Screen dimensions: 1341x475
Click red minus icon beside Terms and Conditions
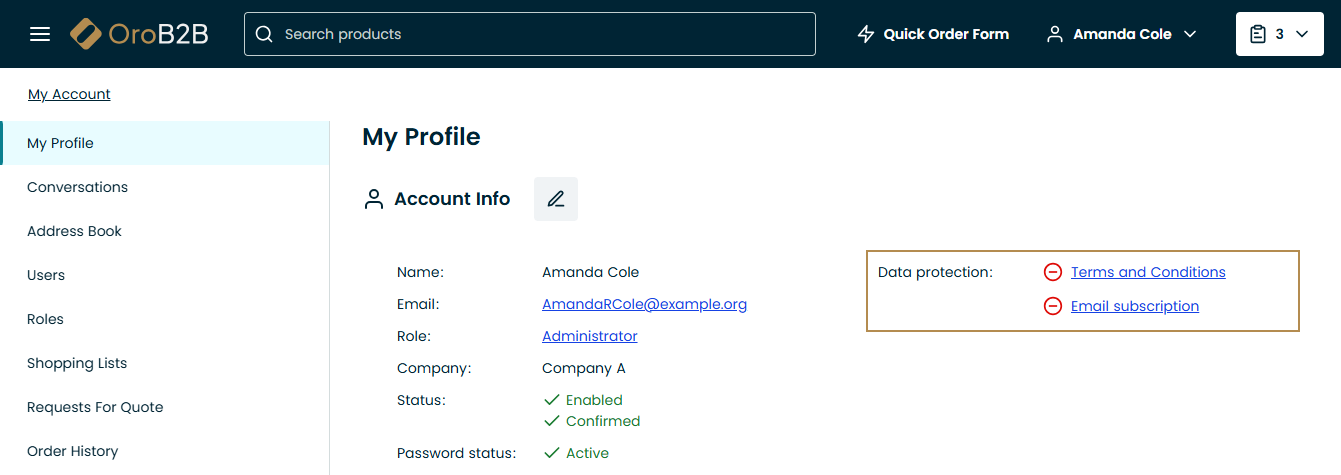click(x=1053, y=272)
